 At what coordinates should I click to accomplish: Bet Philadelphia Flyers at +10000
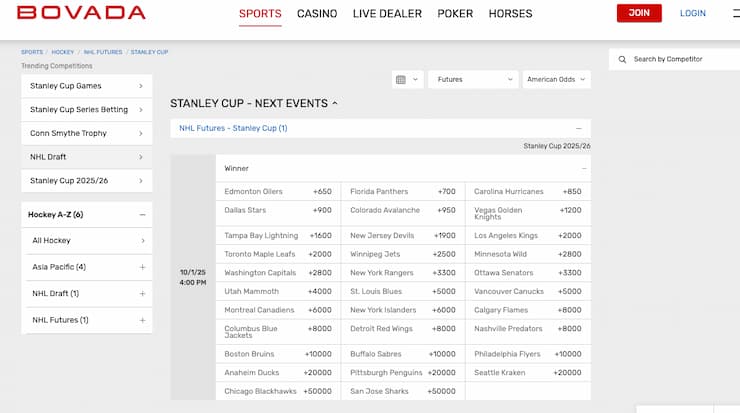click(528, 354)
